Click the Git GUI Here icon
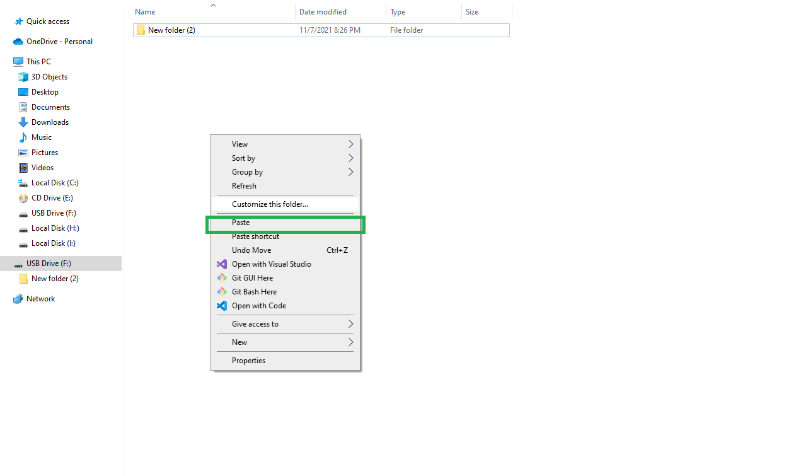 point(222,278)
